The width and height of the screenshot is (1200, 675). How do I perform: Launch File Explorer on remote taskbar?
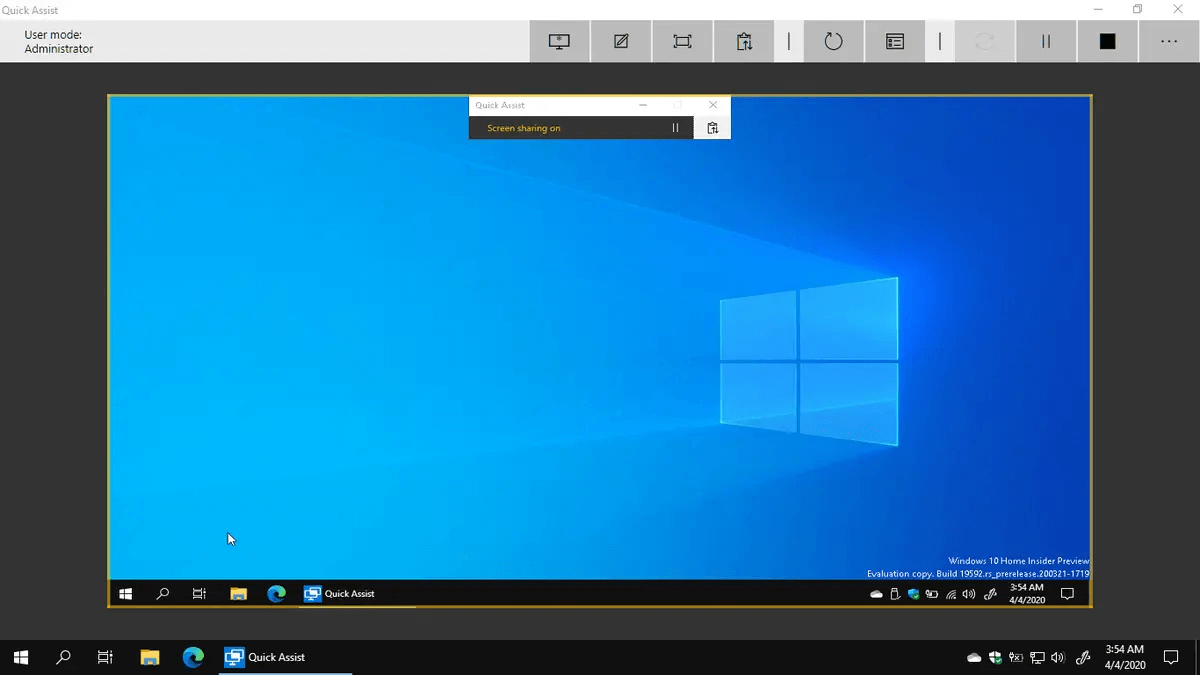[x=239, y=593]
